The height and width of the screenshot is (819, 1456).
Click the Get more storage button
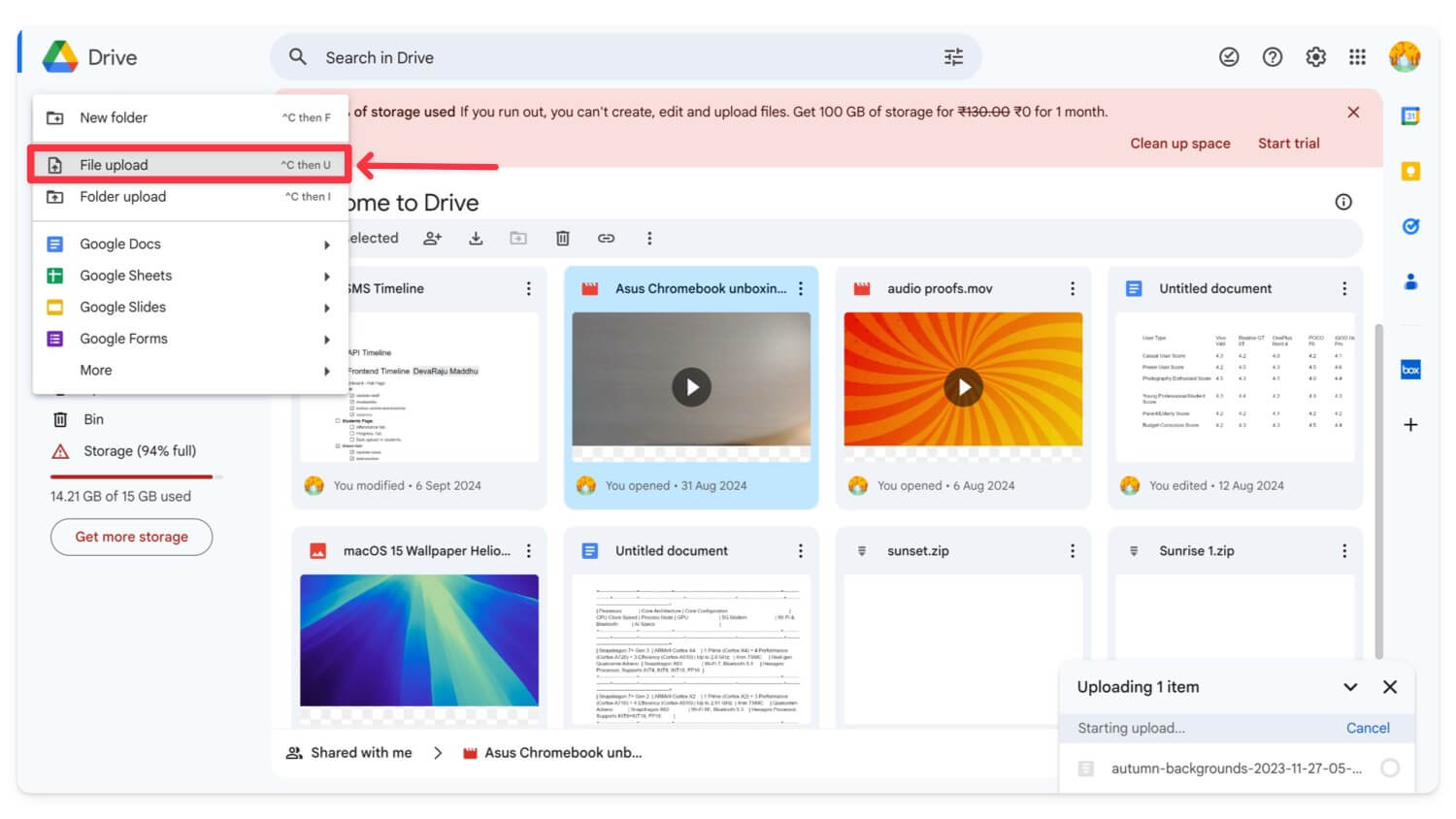coord(131,537)
